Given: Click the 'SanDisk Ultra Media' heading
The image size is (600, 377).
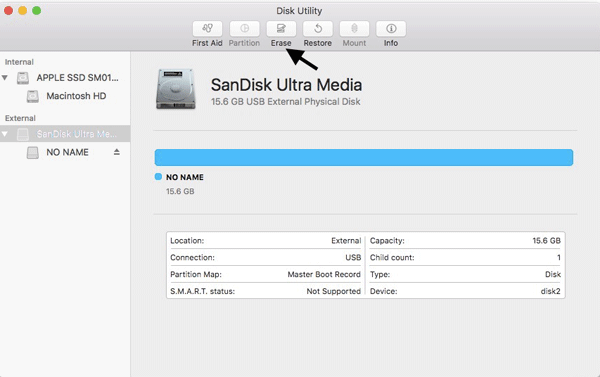Looking at the screenshot, I should click(286, 85).
